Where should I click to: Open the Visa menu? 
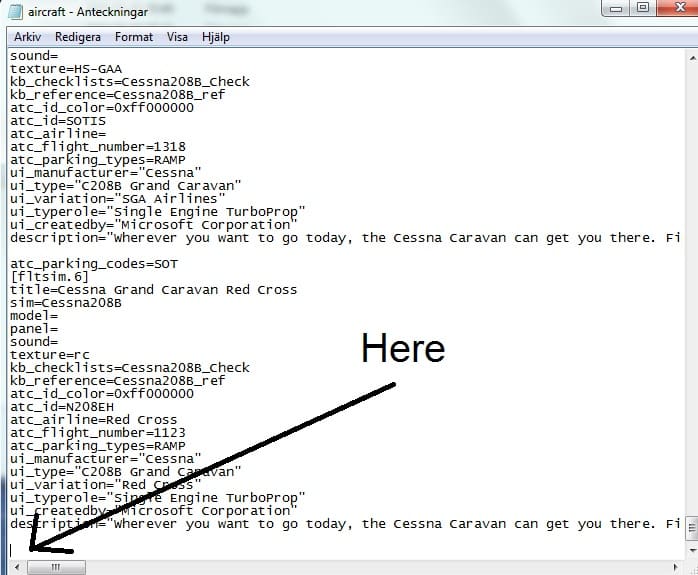click(177, 37)
